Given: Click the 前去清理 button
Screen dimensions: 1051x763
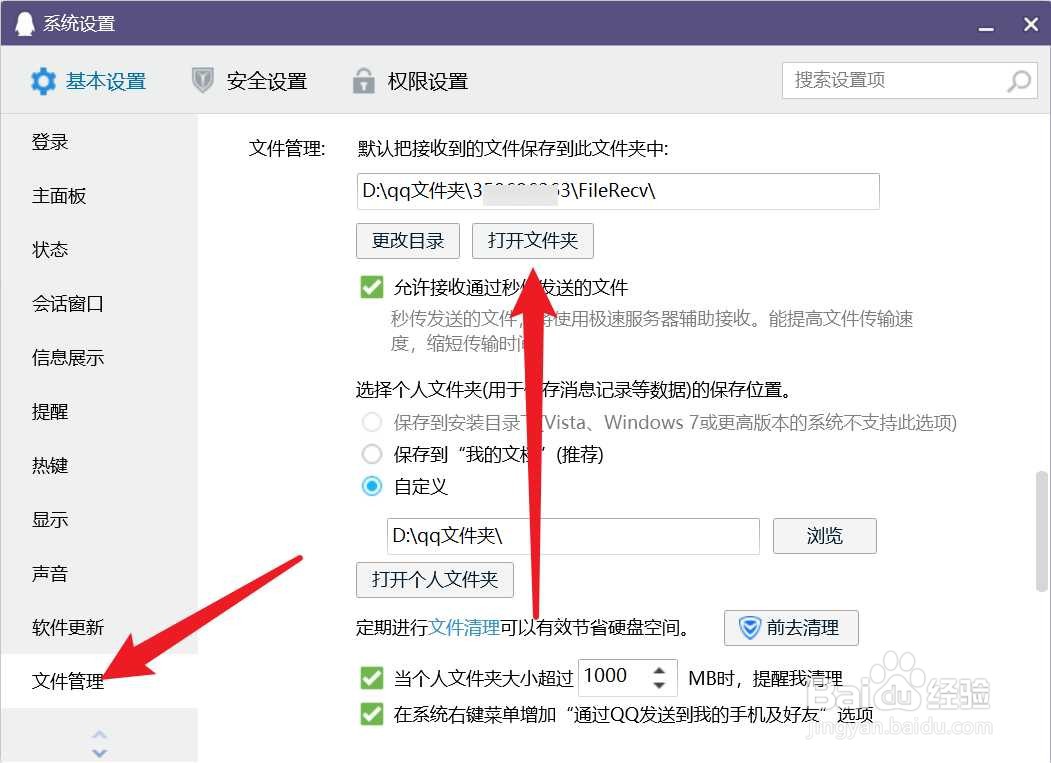Looking at the screenshot, I should click(x=791, y=628).
